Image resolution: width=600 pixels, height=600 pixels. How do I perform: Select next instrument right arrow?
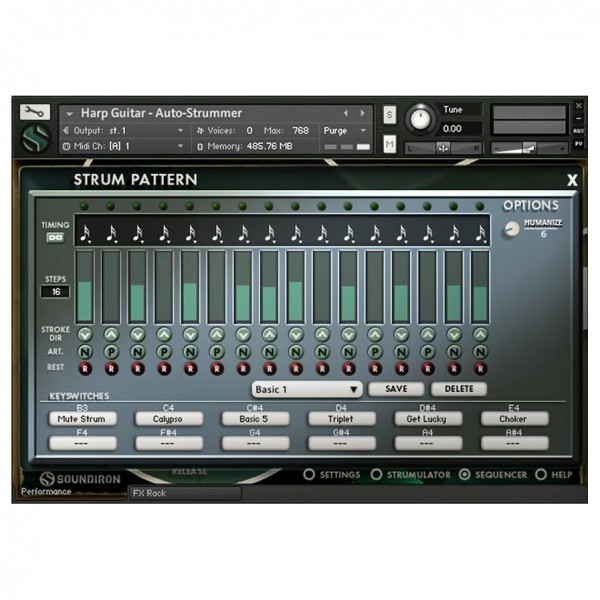coord(362,113)
